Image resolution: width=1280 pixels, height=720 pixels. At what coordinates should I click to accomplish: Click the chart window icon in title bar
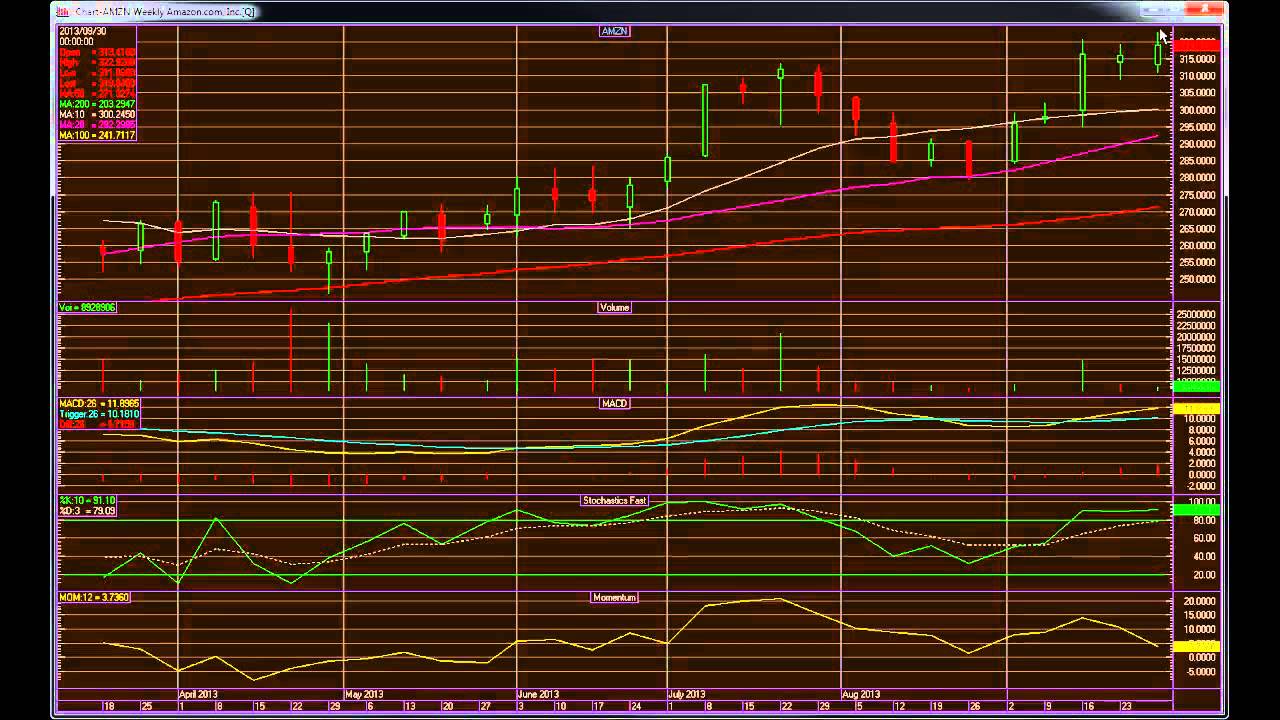pyautogui.click(x=62, y=11)
